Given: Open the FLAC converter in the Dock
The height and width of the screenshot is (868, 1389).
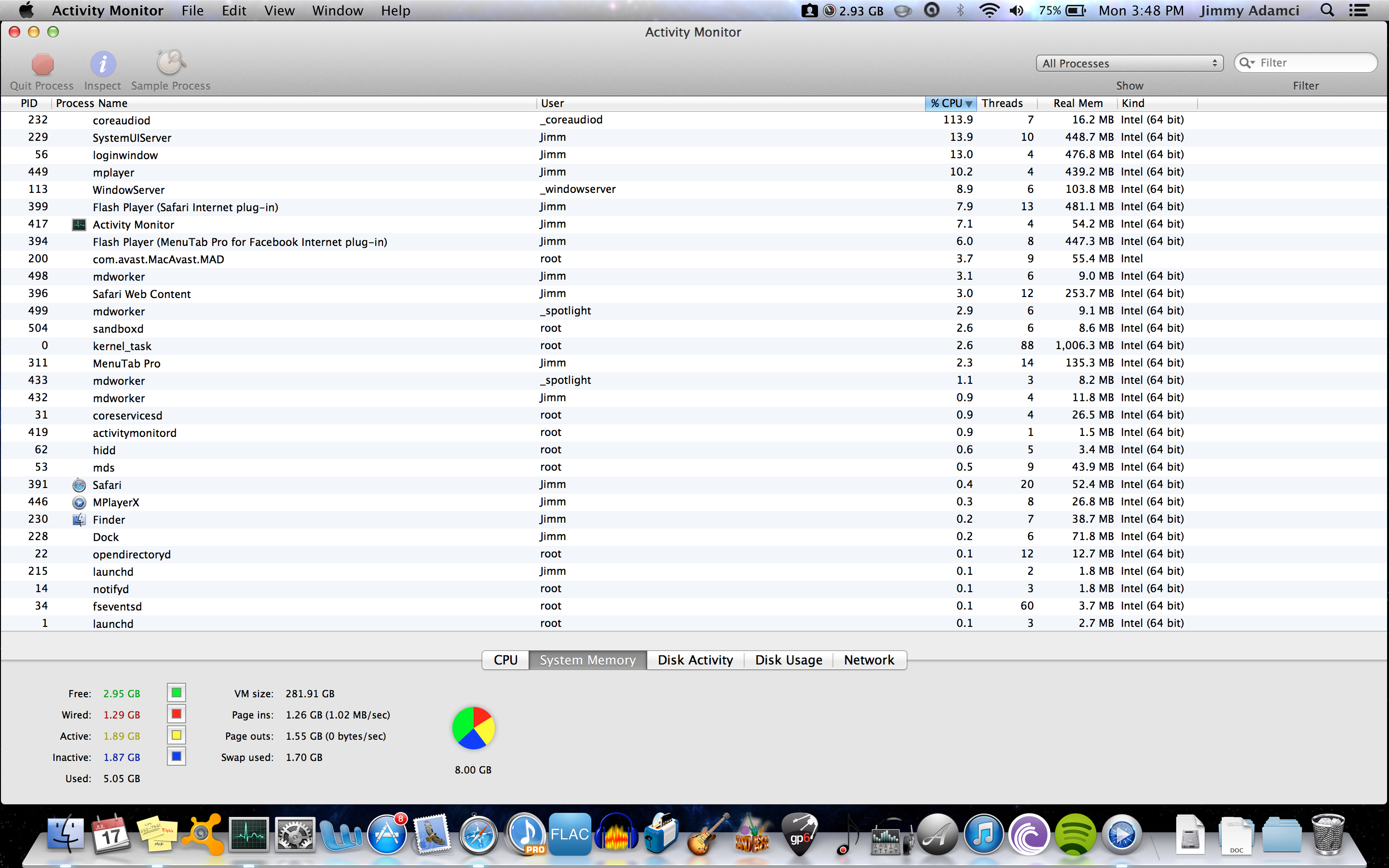Looking at the screenshot, I should click(570, 834).
